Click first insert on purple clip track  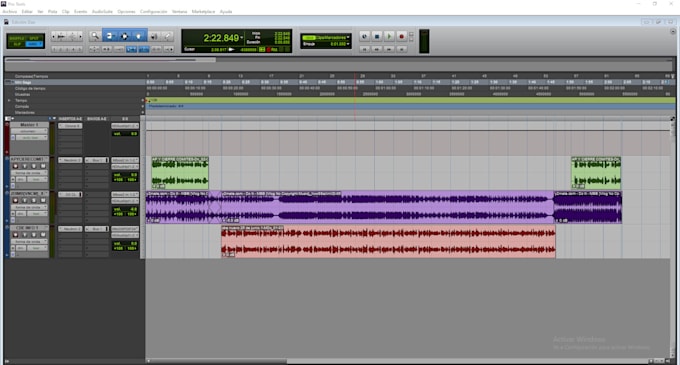pyautogui.click(x=70, y=195)
